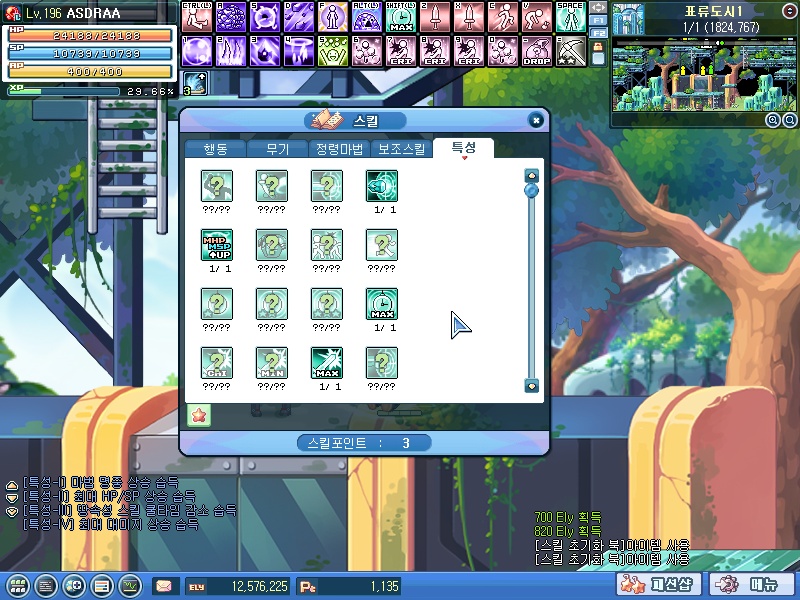This screenshot has width=800, height=600.
Task: Click the [특성-IV] 최대 데미지 상승 습득 line
Action: click(111, 524)
